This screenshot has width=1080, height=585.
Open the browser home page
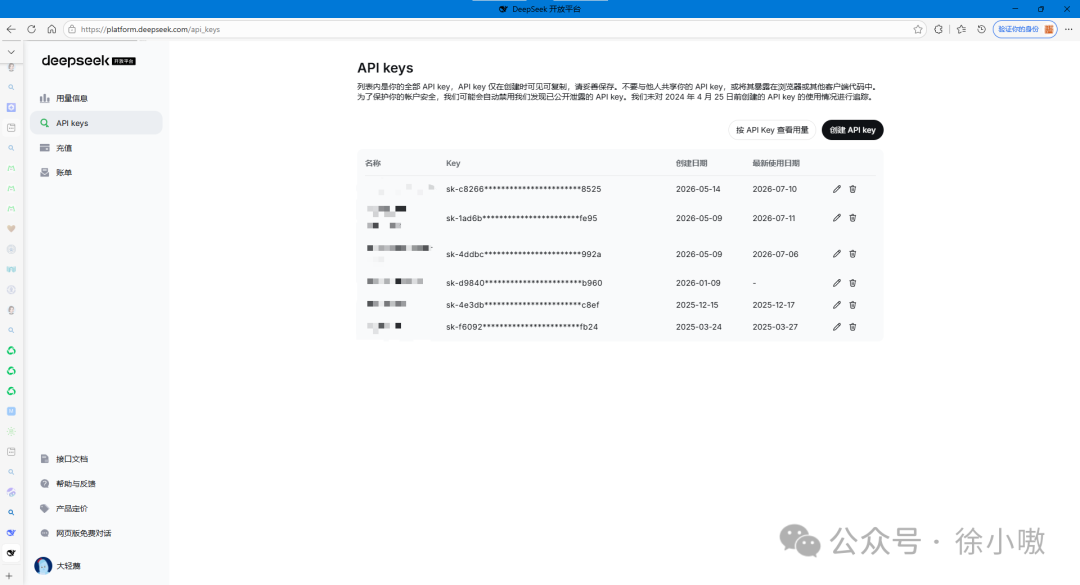(52, 29)
